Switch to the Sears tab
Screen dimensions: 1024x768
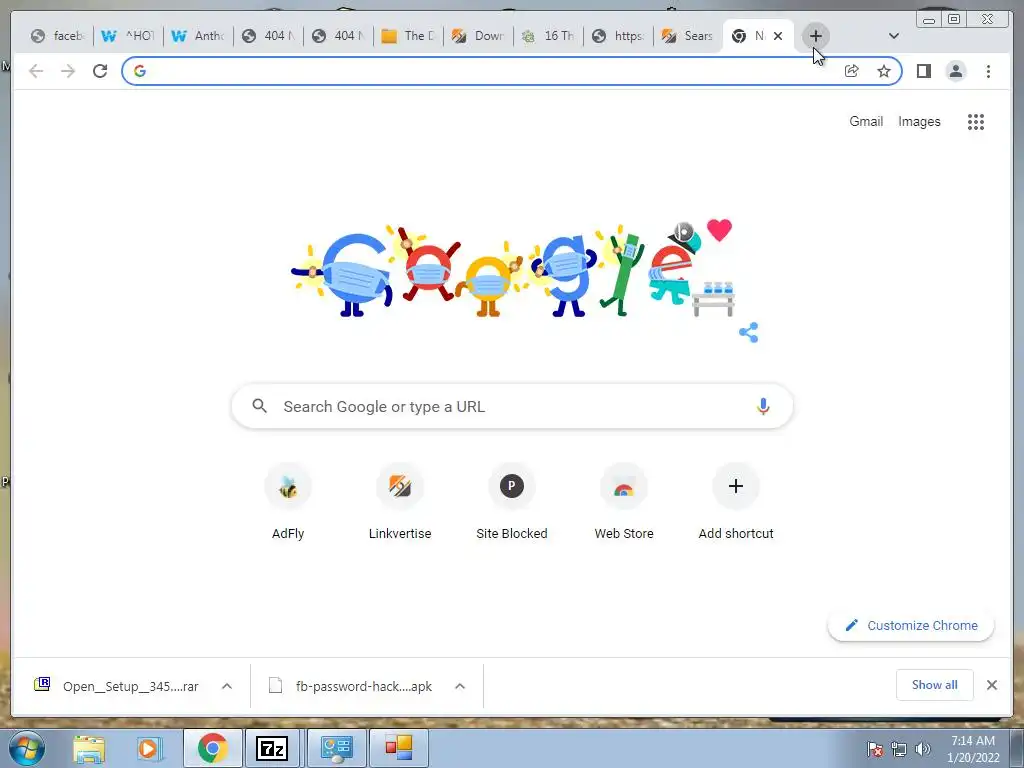click(688, 36)
